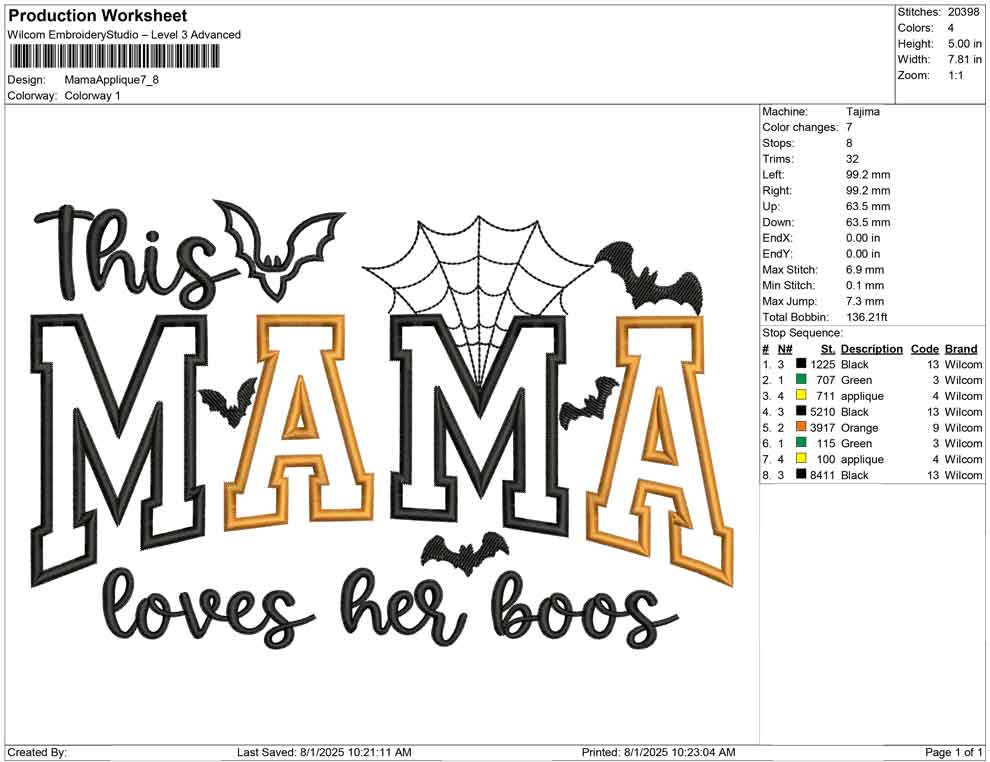990x762 pixels.
Task: Click the design name MamaApplique7_8
Action: point(111,80)
